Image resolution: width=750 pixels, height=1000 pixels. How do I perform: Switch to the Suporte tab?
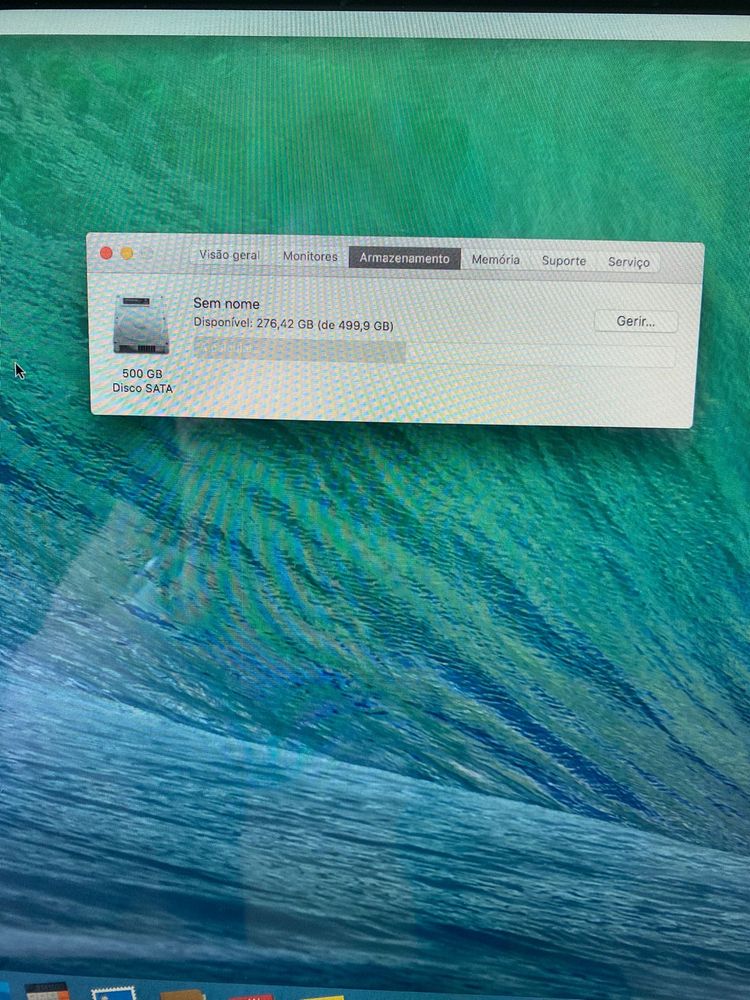click(x=564, y=261)
